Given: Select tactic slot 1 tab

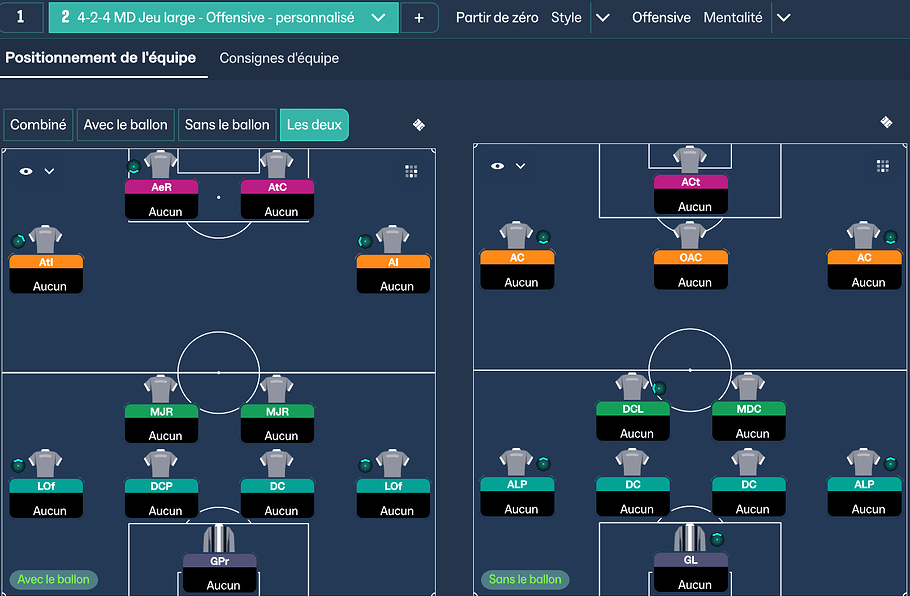Looking at the screenshot, I should (22, 18).
